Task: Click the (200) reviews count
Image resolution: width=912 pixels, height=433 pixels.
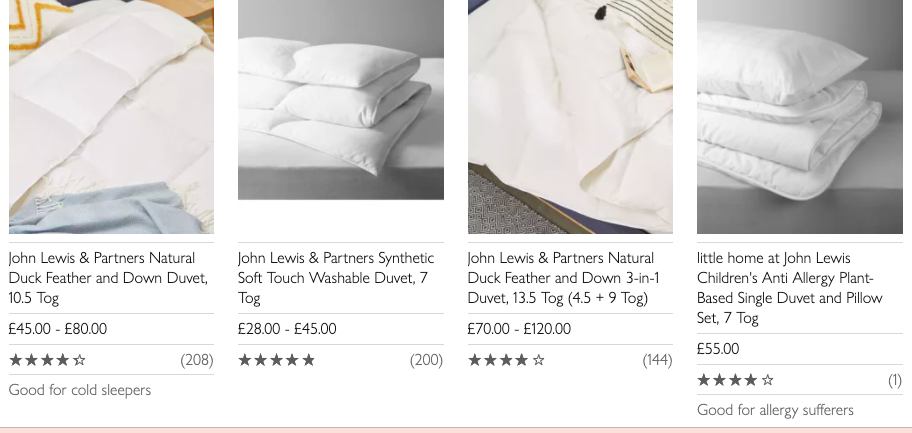Action: 426,360
